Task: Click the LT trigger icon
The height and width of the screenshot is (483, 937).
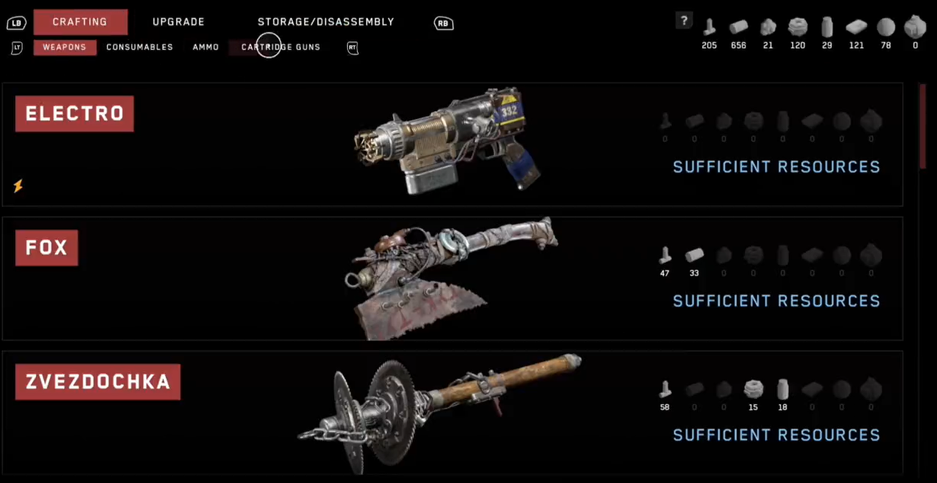Action: (x=17, y=48)
